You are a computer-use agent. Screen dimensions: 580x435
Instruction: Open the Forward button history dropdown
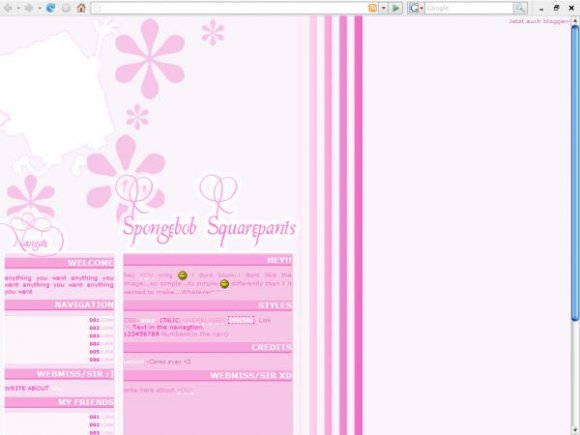[x=39, y=8]
